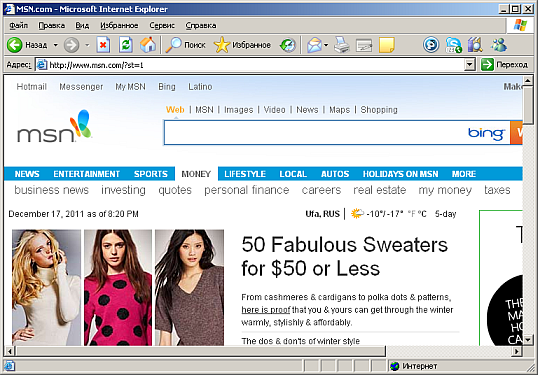Select the Video search scope
The height and width of the screenshot is (375, 538).
[x=274, y=110]
